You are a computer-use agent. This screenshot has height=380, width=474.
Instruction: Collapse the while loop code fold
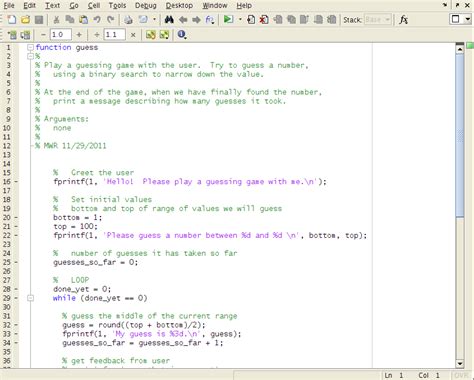click(30, 298)
